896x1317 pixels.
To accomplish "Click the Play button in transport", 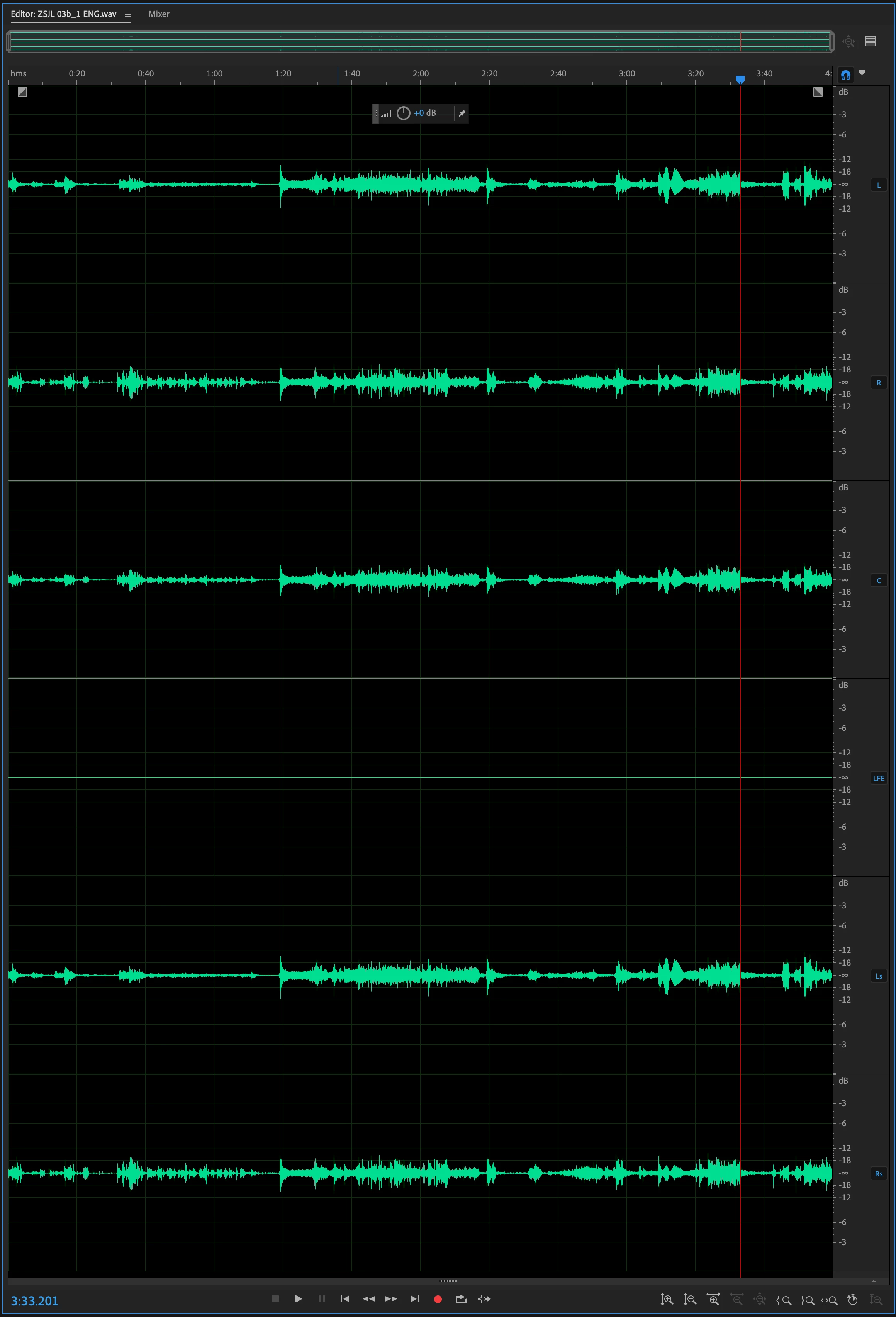I will pyautogui.click(x=298, y=1299).
